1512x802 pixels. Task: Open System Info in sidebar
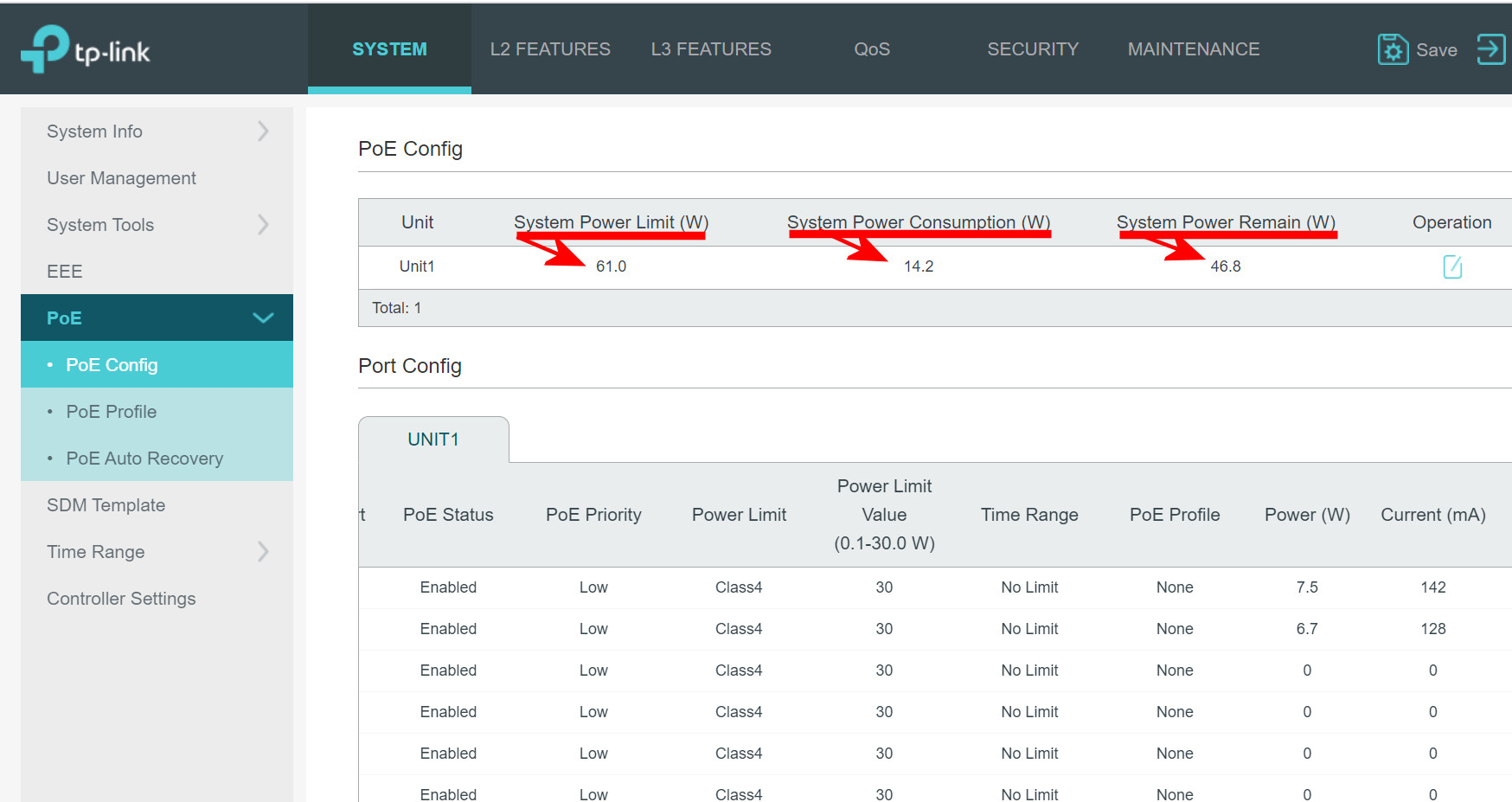pos(157,132)
